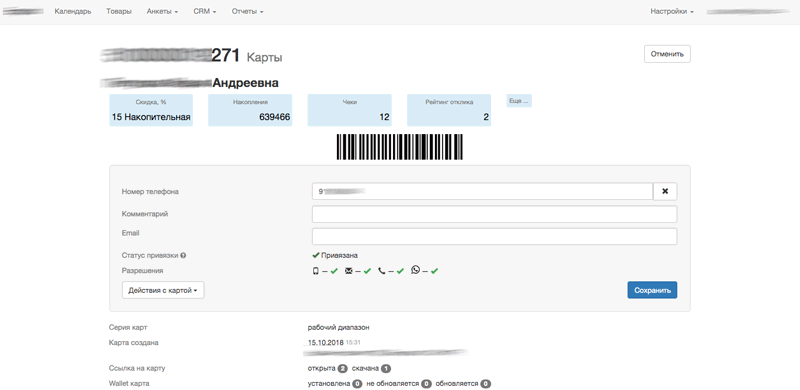Viewport: 800px width, 390px height.
Task: Expand the Настройки dropdown menu
Action: pos(671,11)
